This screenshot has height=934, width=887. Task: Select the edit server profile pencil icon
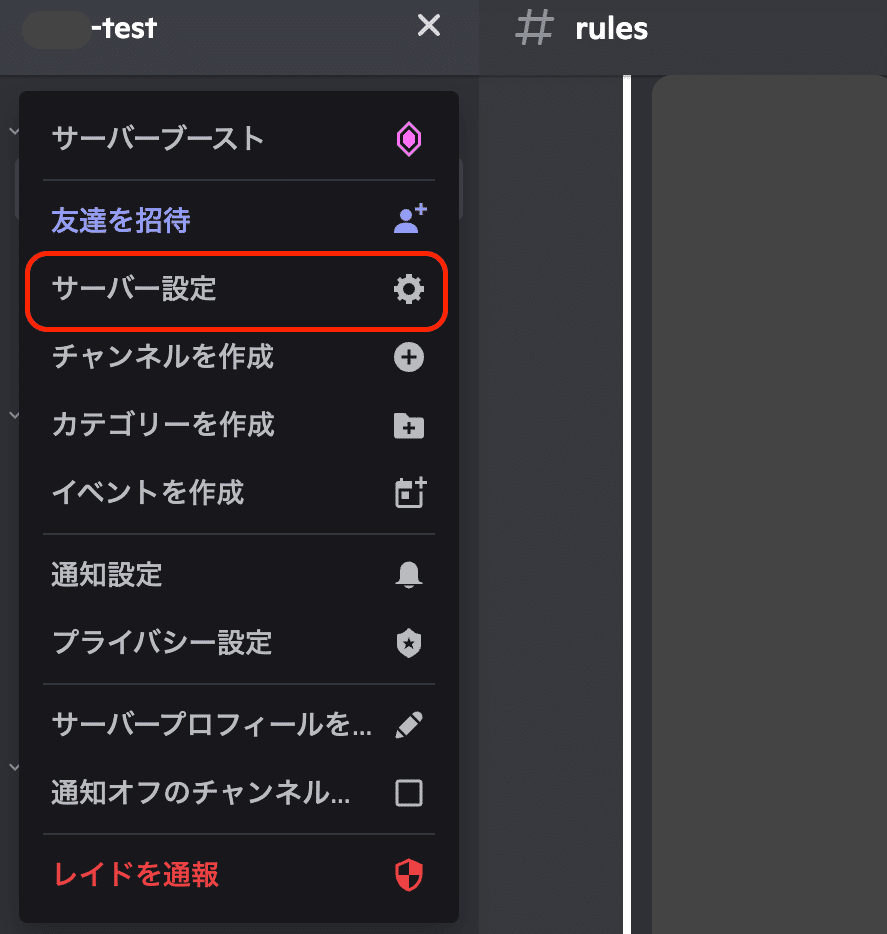coord(408,724)
